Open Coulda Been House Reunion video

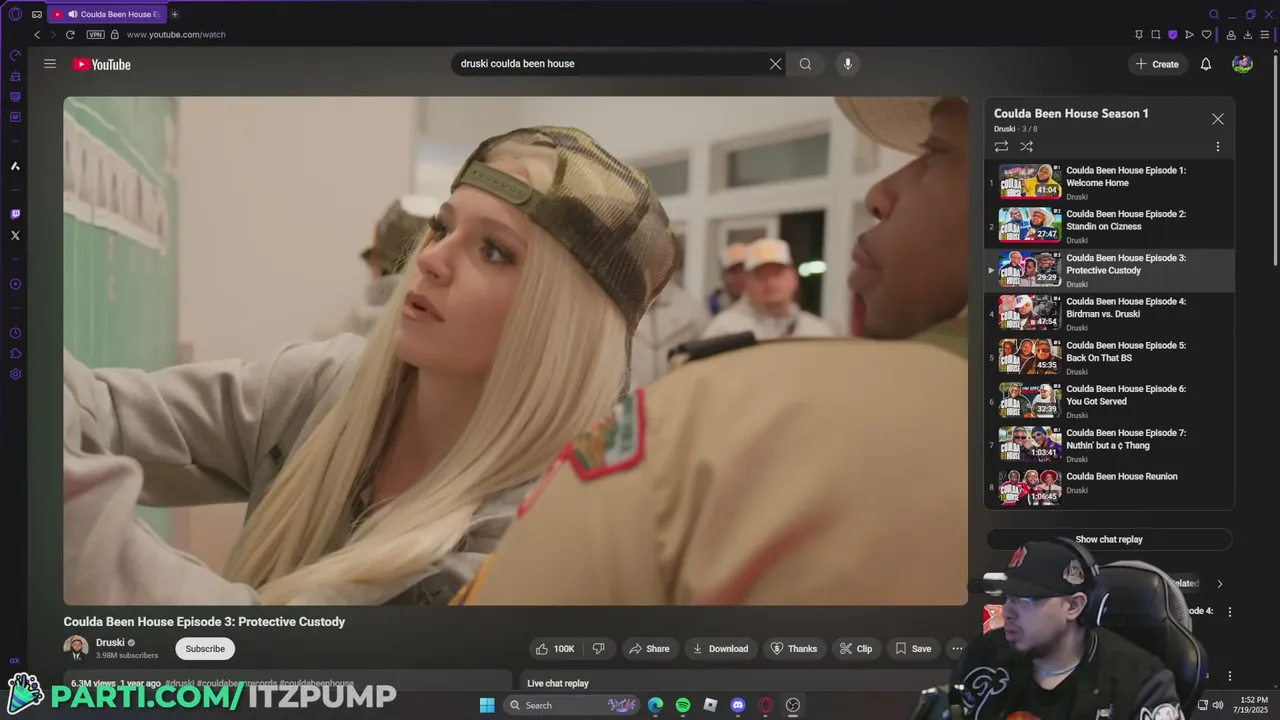coord(1109,487)
